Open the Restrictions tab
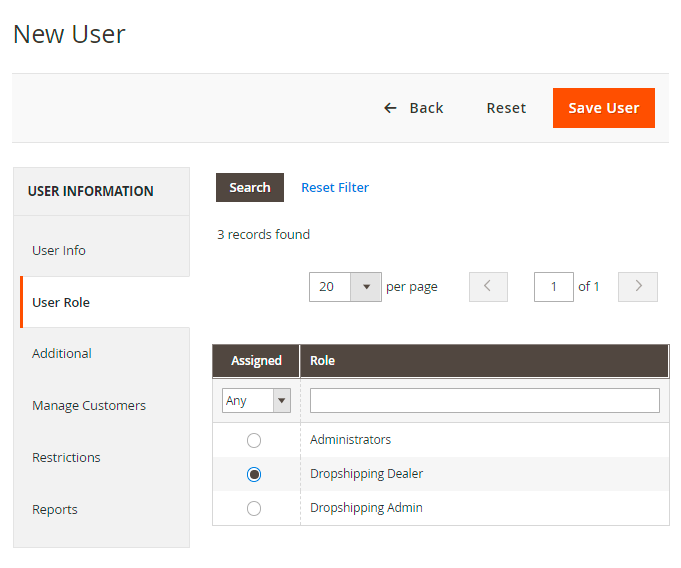Image resolution: width=681 pixels, height=568 pixels. point(66,457)
